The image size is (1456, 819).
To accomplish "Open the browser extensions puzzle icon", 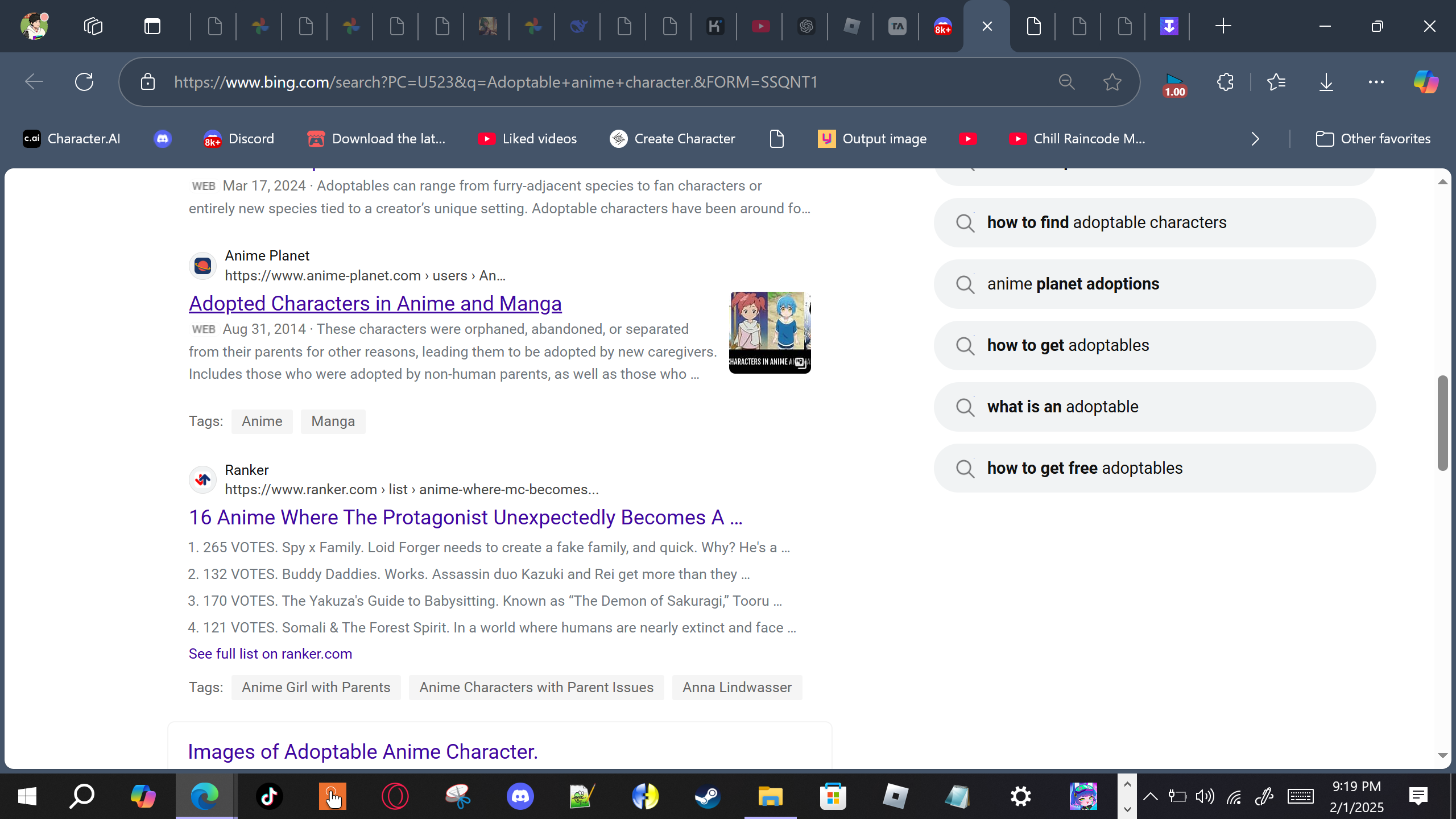I will 1225,82.
